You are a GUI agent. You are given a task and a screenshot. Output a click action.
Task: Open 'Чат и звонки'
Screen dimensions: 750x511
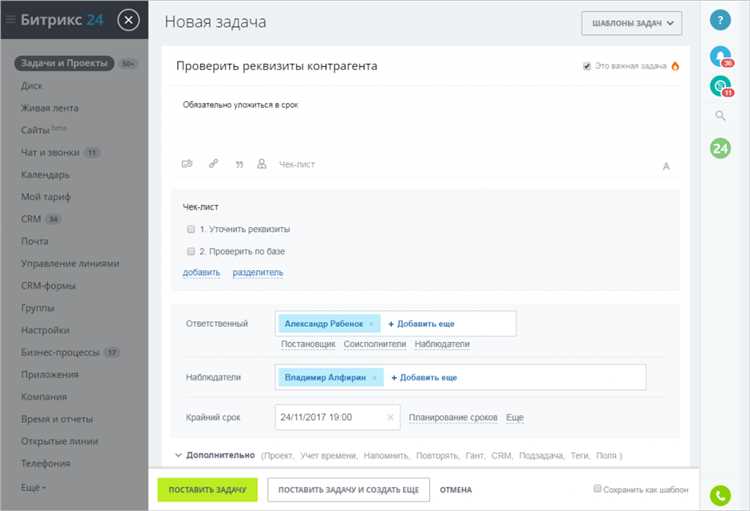click(50, 152)
